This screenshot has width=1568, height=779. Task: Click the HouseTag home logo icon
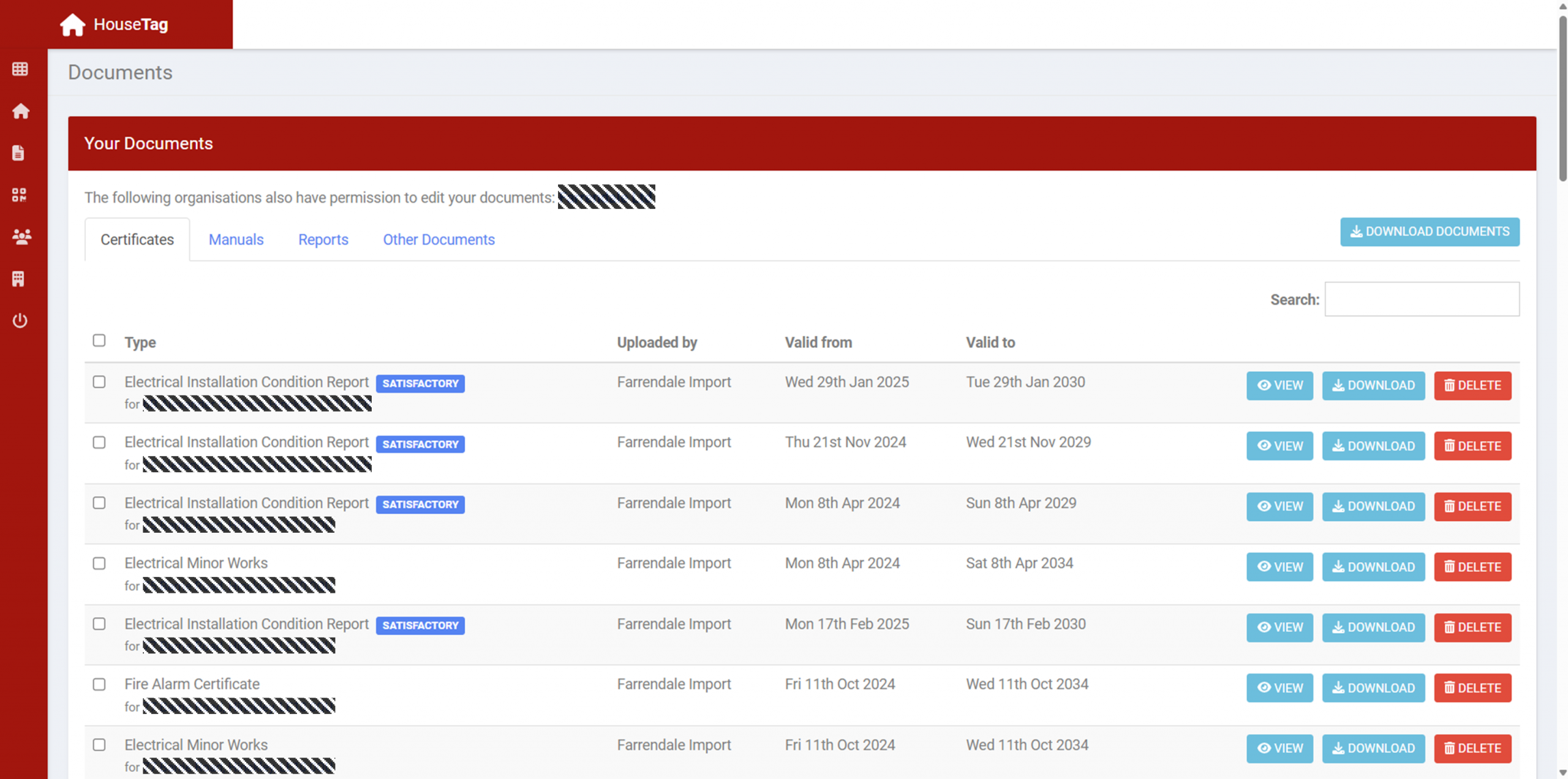[72, 24]
